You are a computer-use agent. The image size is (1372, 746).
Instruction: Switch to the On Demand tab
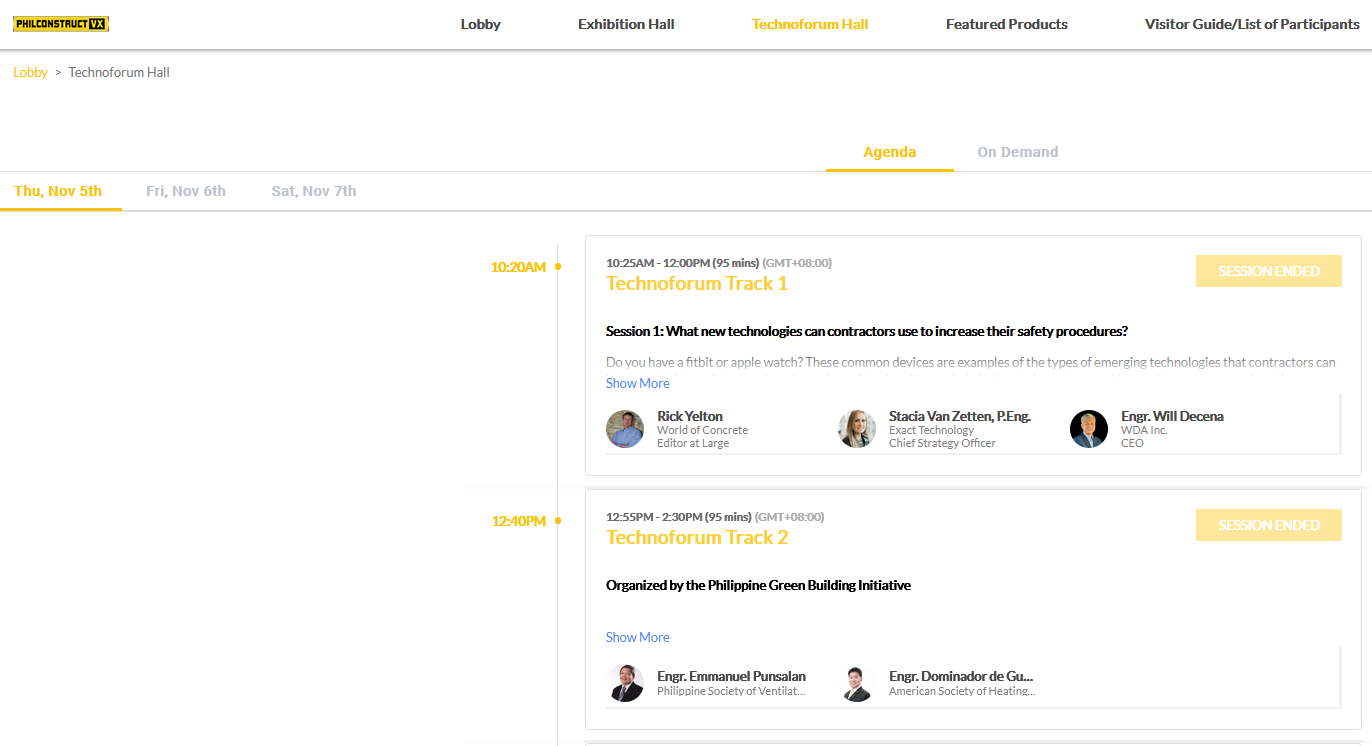coord(1018,152)
